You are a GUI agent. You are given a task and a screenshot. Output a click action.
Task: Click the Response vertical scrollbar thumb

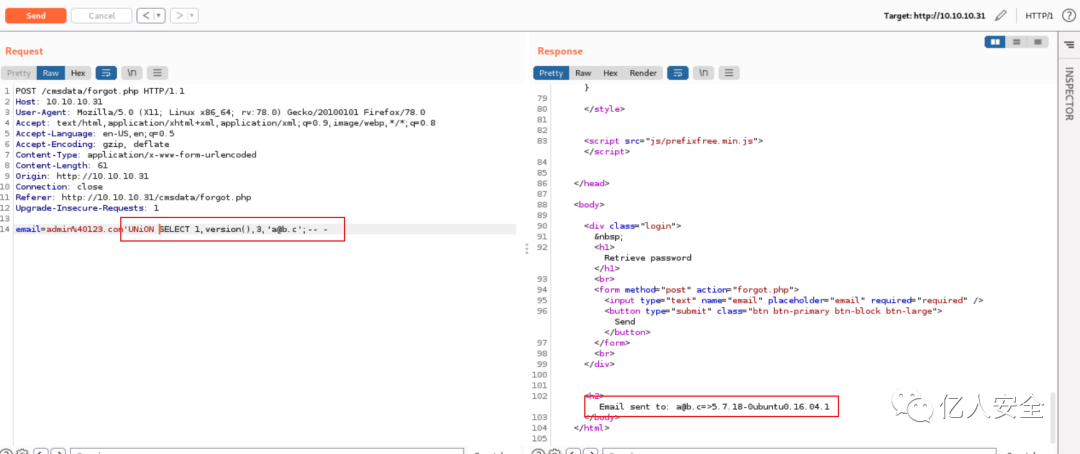click(x=1052, y=417)
